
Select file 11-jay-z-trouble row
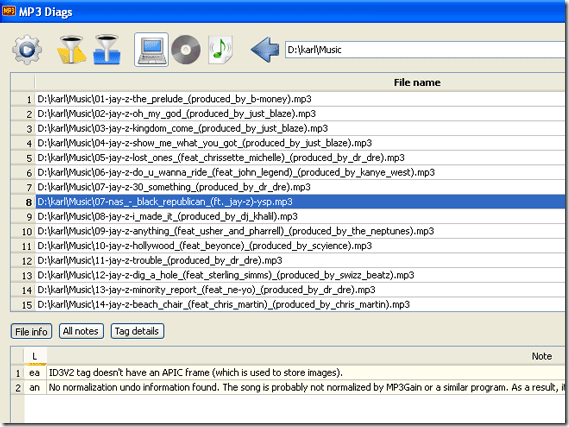pyautogui.click(x=300, y=260)
